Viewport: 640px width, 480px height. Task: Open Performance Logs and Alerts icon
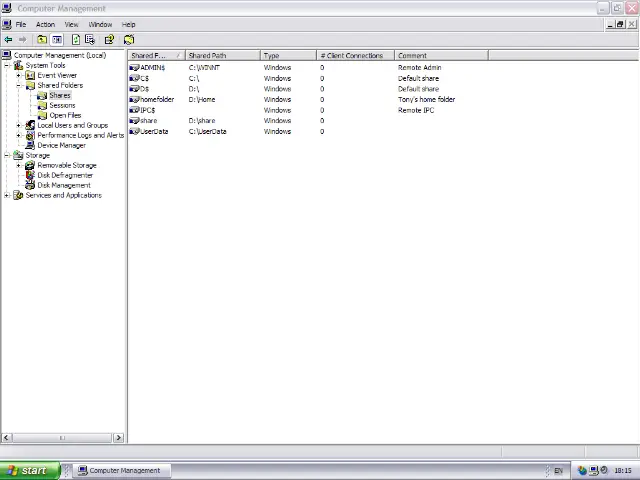[x=30, y=135]
